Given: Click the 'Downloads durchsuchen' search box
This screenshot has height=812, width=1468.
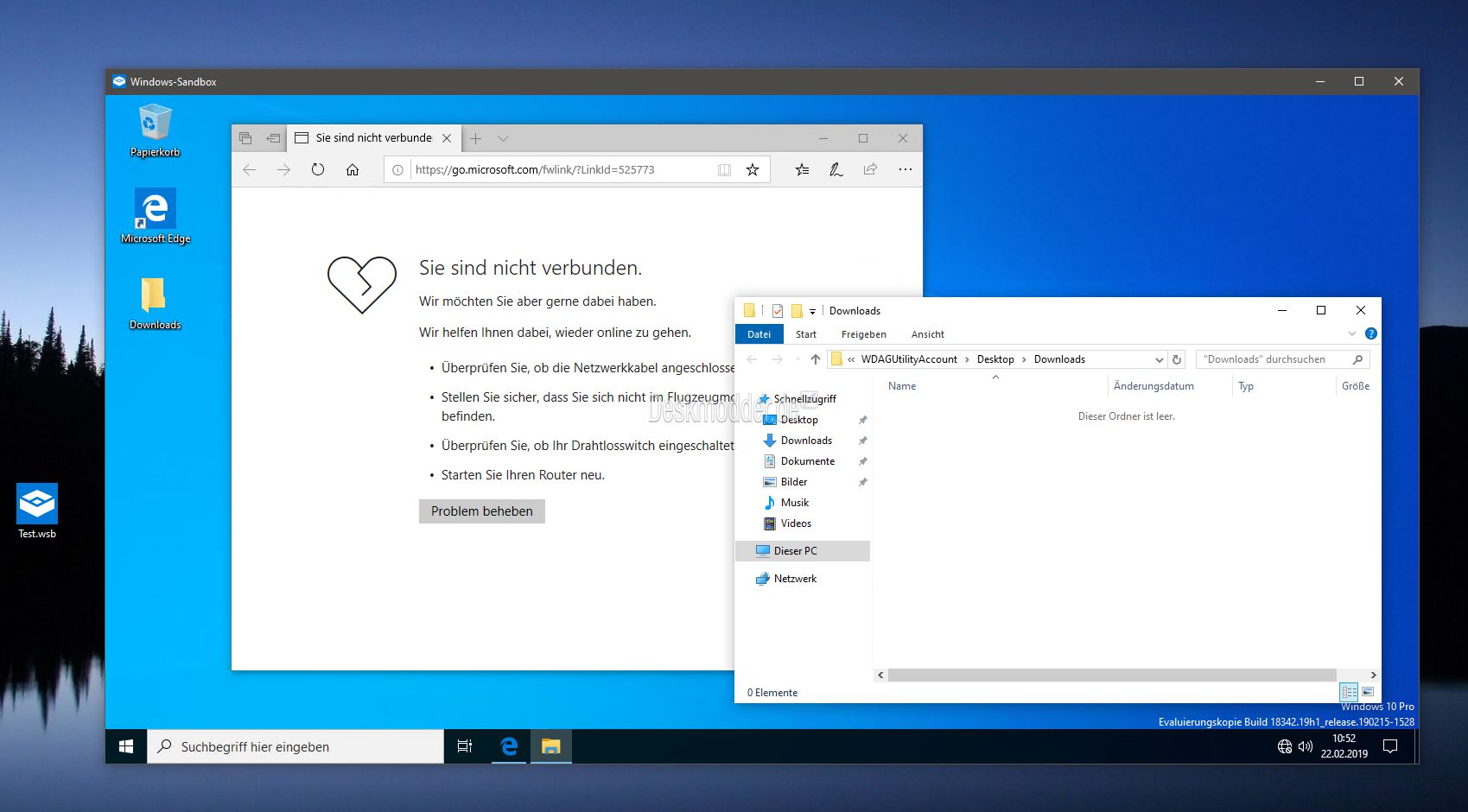Looking at the screenshot, I should point(1282,359).
